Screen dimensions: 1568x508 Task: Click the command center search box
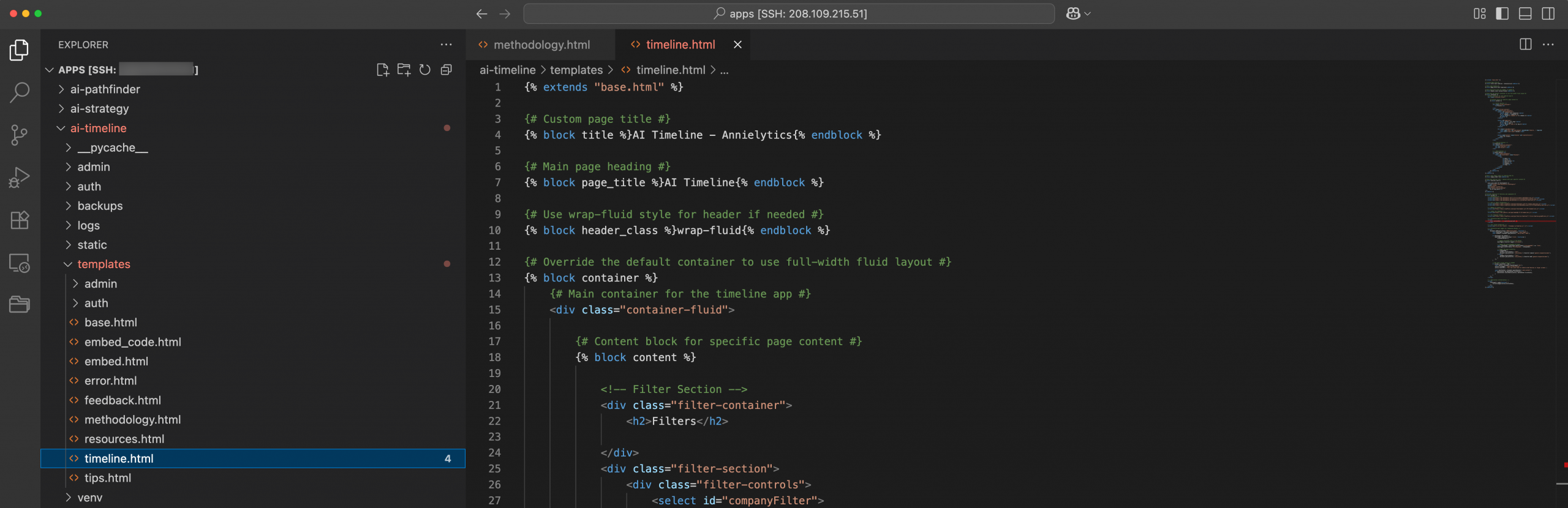coord(789,13)
